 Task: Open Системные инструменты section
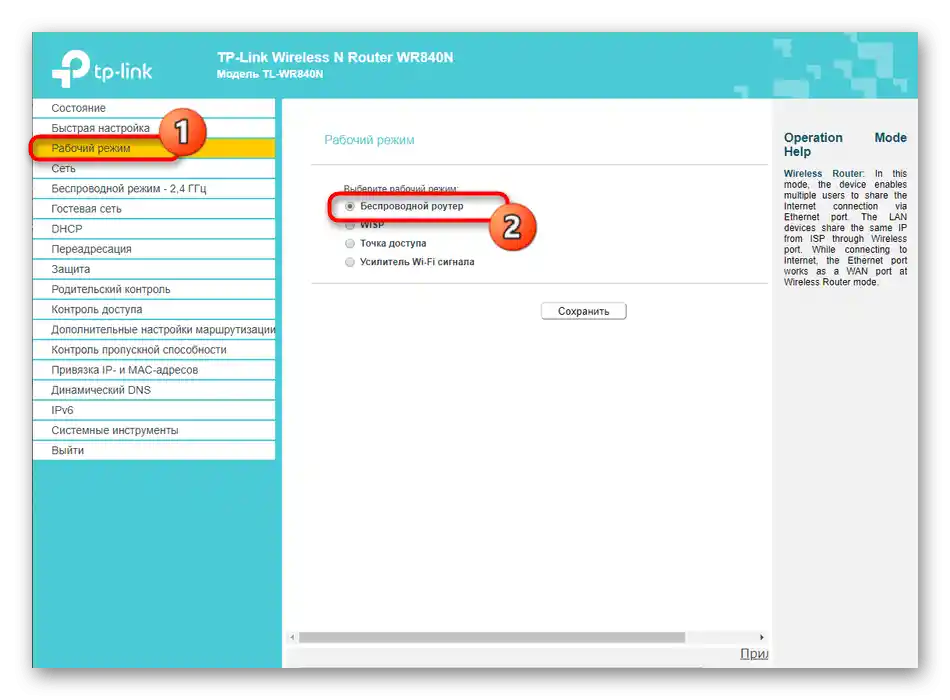coord(154,430)
